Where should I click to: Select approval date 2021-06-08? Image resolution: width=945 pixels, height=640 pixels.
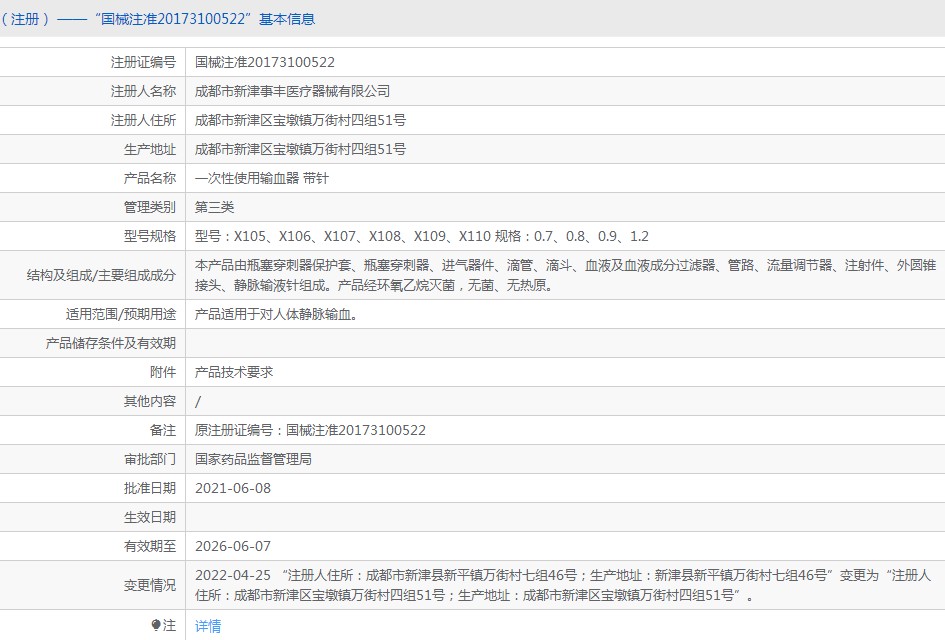click(233, 488)
